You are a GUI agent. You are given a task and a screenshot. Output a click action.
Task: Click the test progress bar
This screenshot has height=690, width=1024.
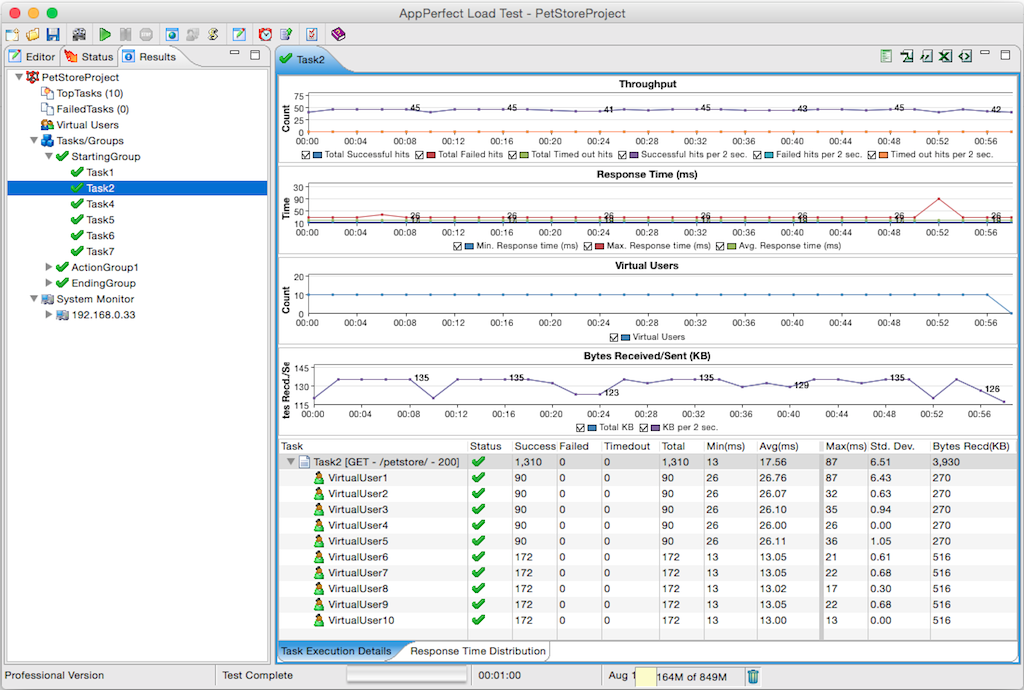pos(407,675)
